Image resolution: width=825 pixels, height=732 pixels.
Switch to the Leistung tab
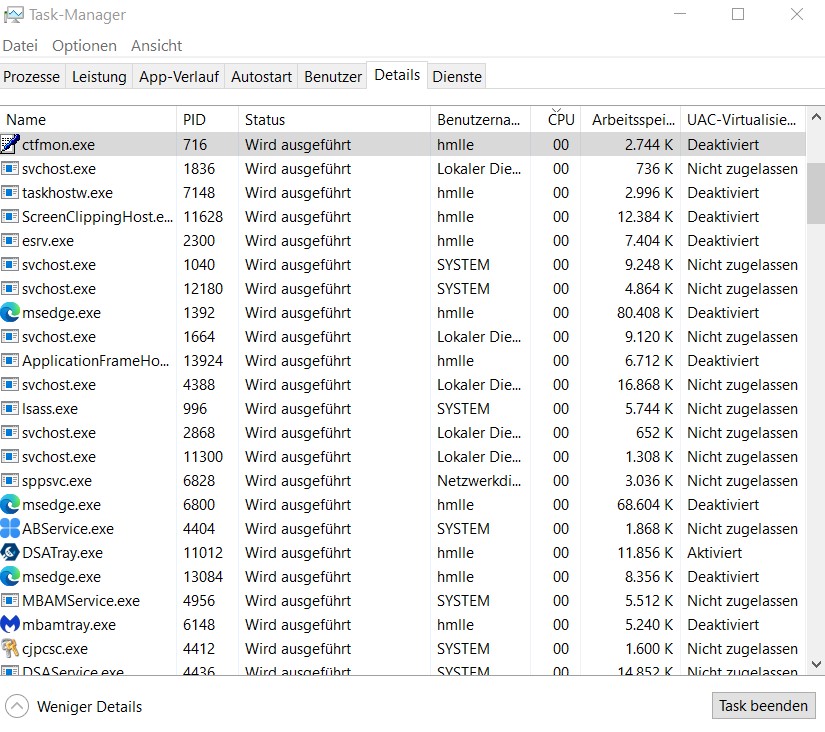coord(99,76)
